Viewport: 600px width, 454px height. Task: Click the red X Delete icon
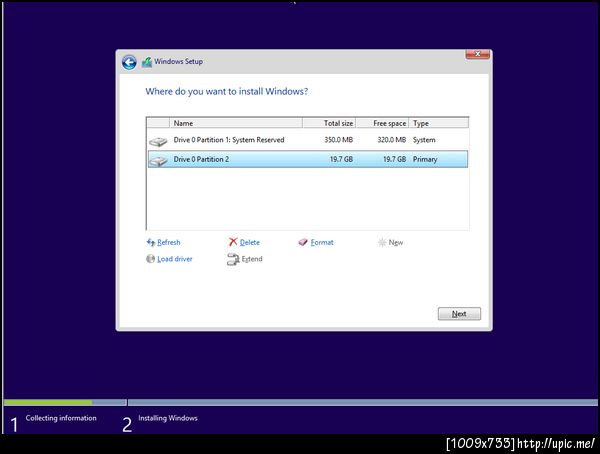[233, 242]
